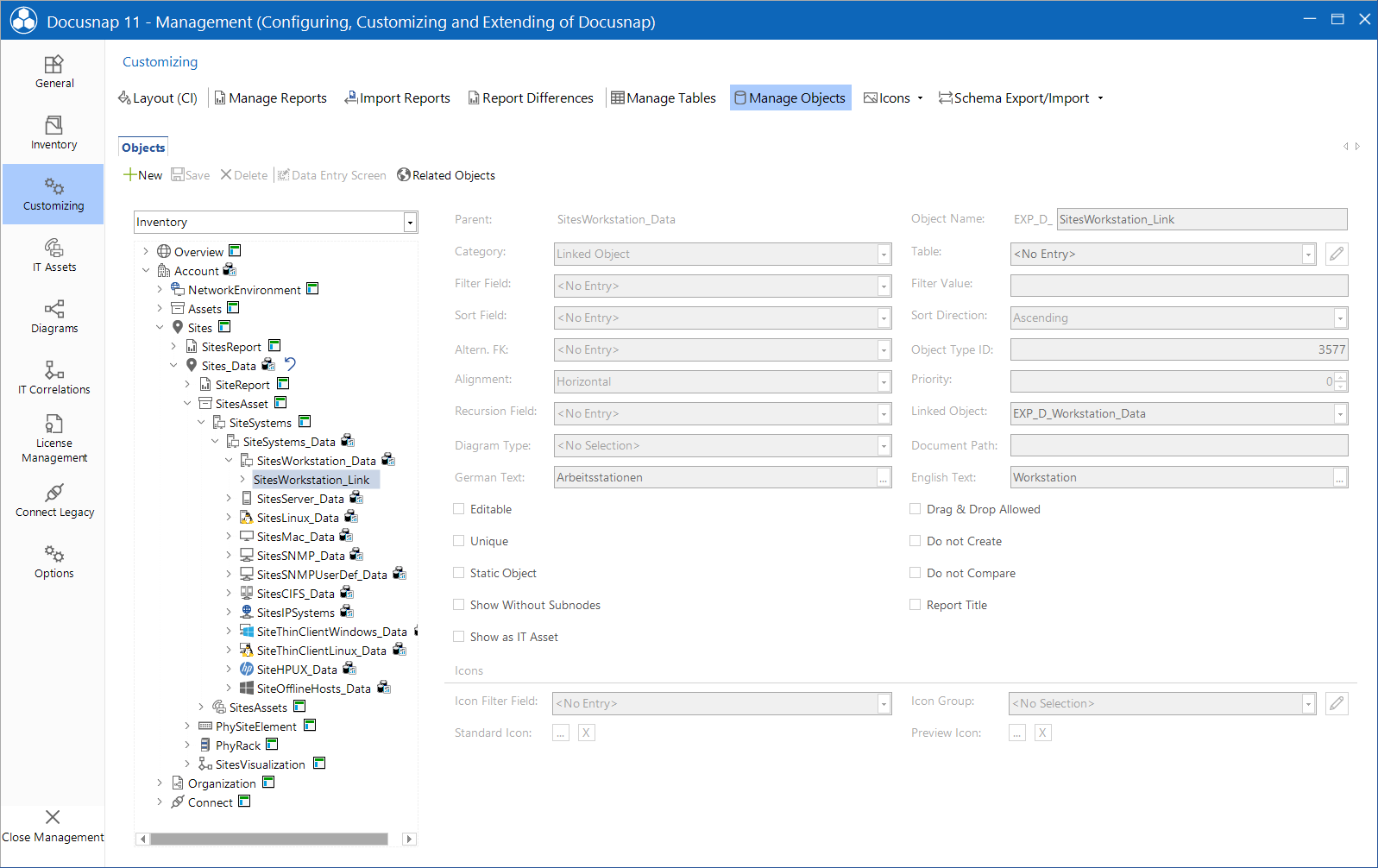Enable the Report Title checkbox
Image resolution: width=1378 pixels, height=868 pixels.
(916, 605)
